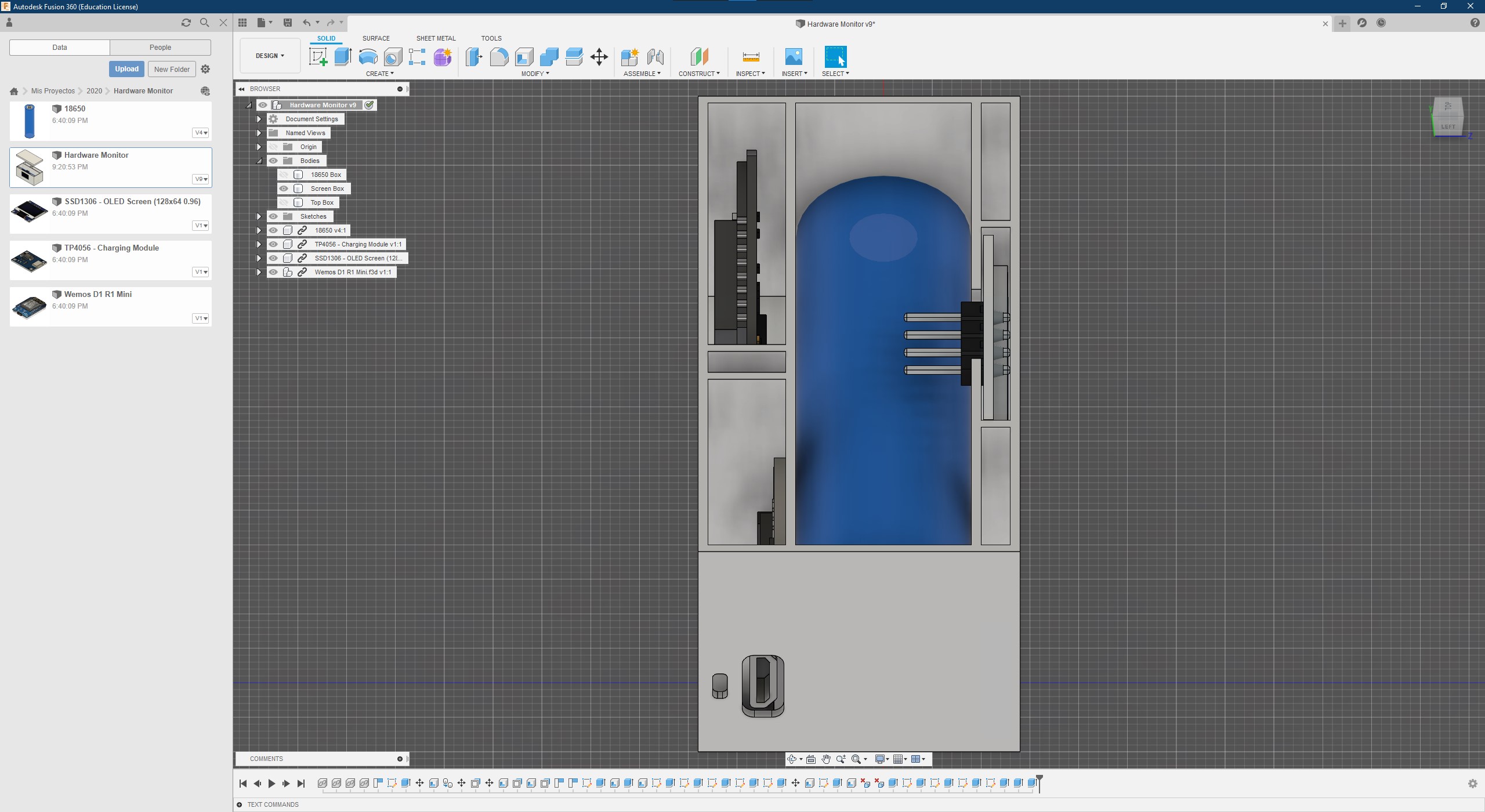This screenshot has width=1485, height=812.
Task: Click the Measure tool icon
Action: coord(751,57)
